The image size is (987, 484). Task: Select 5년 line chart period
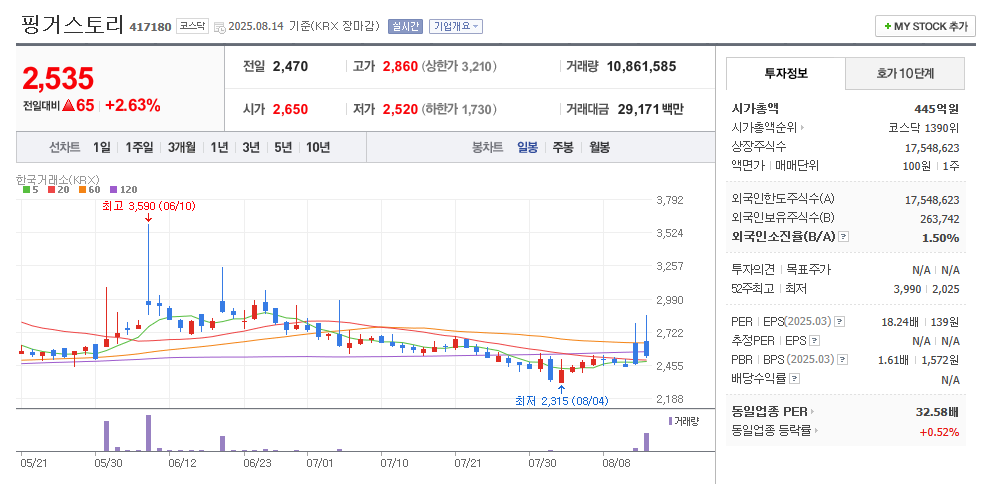coord(283,147)
